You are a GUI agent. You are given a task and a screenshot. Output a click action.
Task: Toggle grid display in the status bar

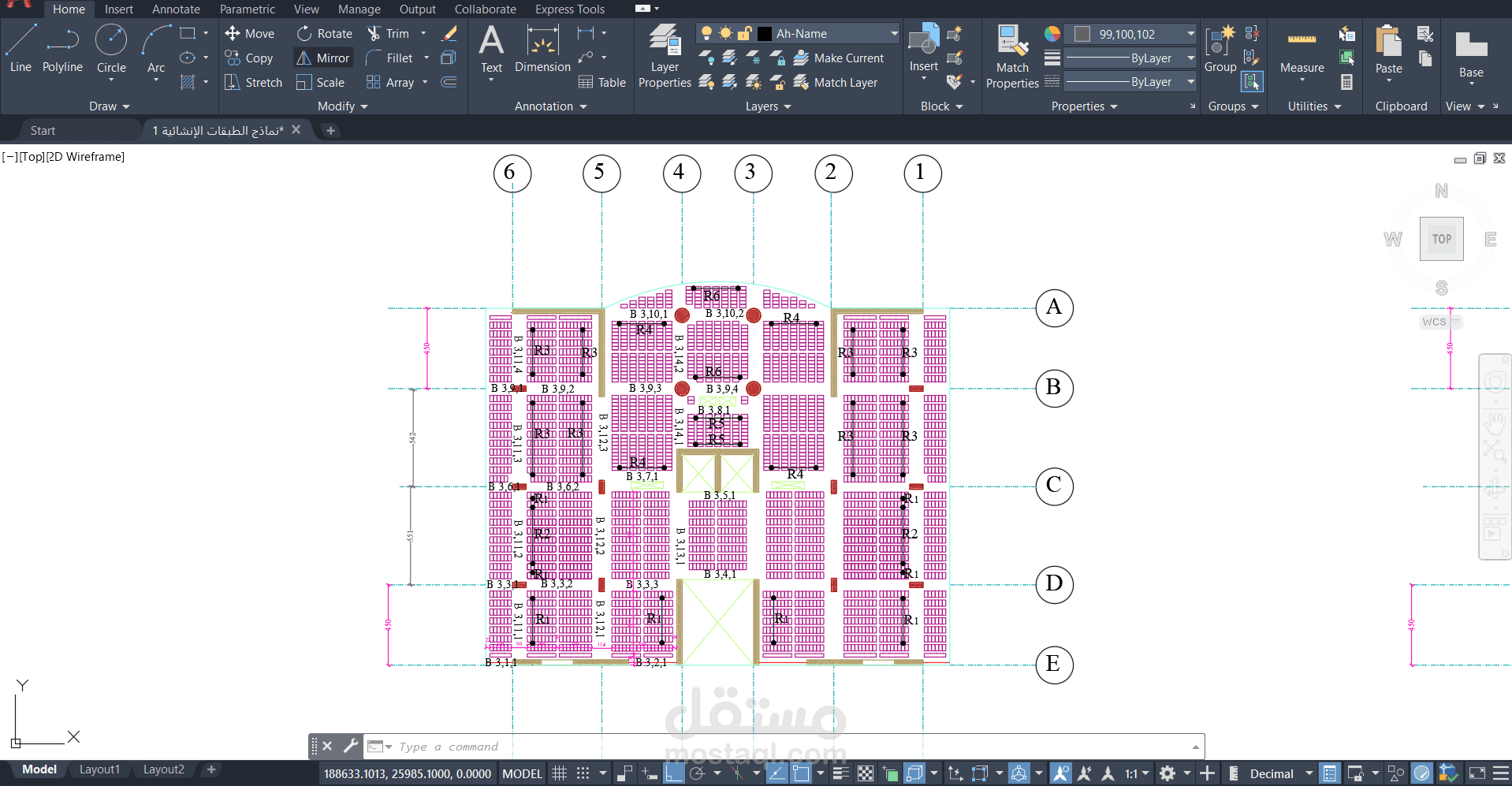click(x=559, y=773)
